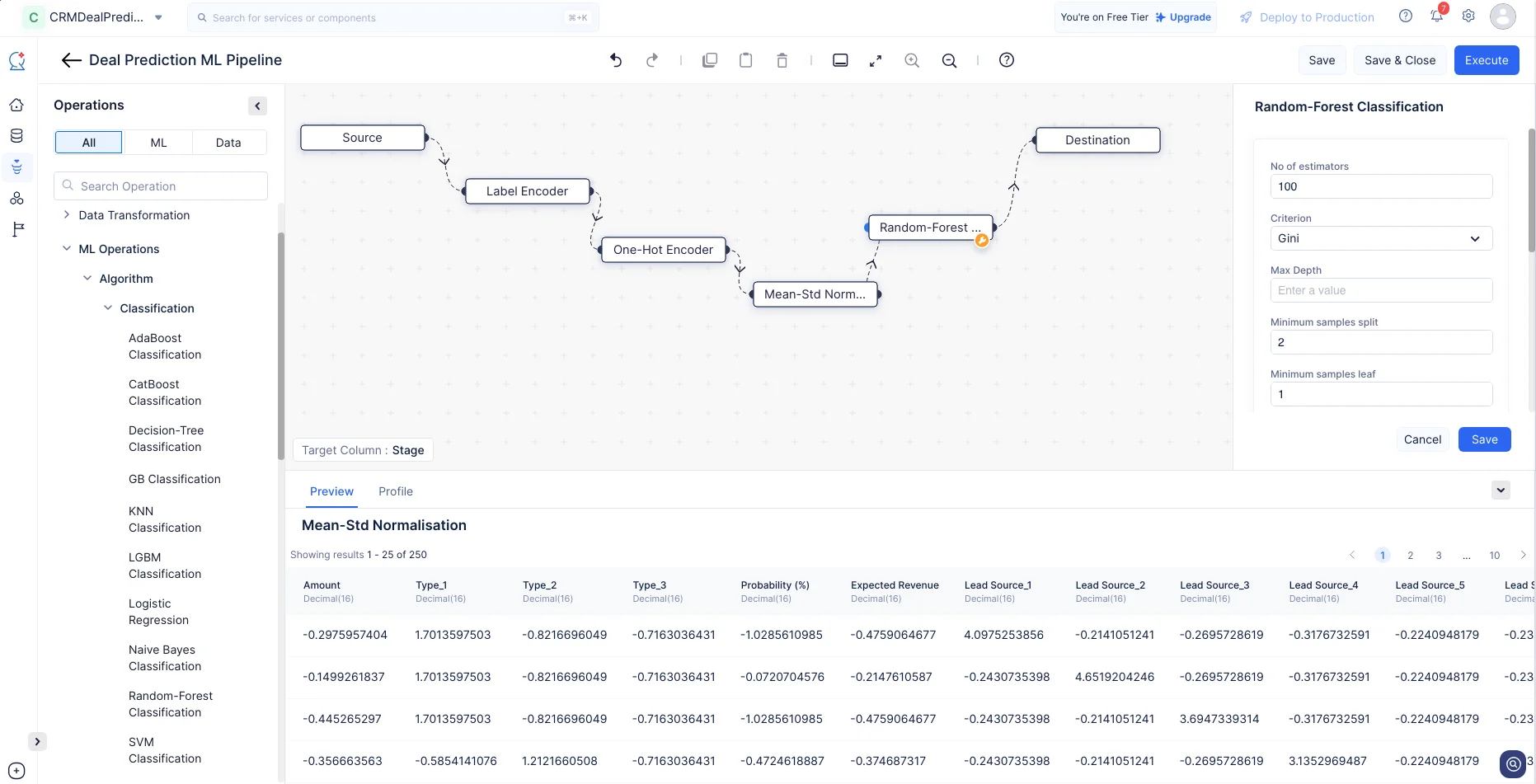This screenshot has width=1536, height=784.
Task: Open the flag icon in the left sidebar
Action: [17, 229]
